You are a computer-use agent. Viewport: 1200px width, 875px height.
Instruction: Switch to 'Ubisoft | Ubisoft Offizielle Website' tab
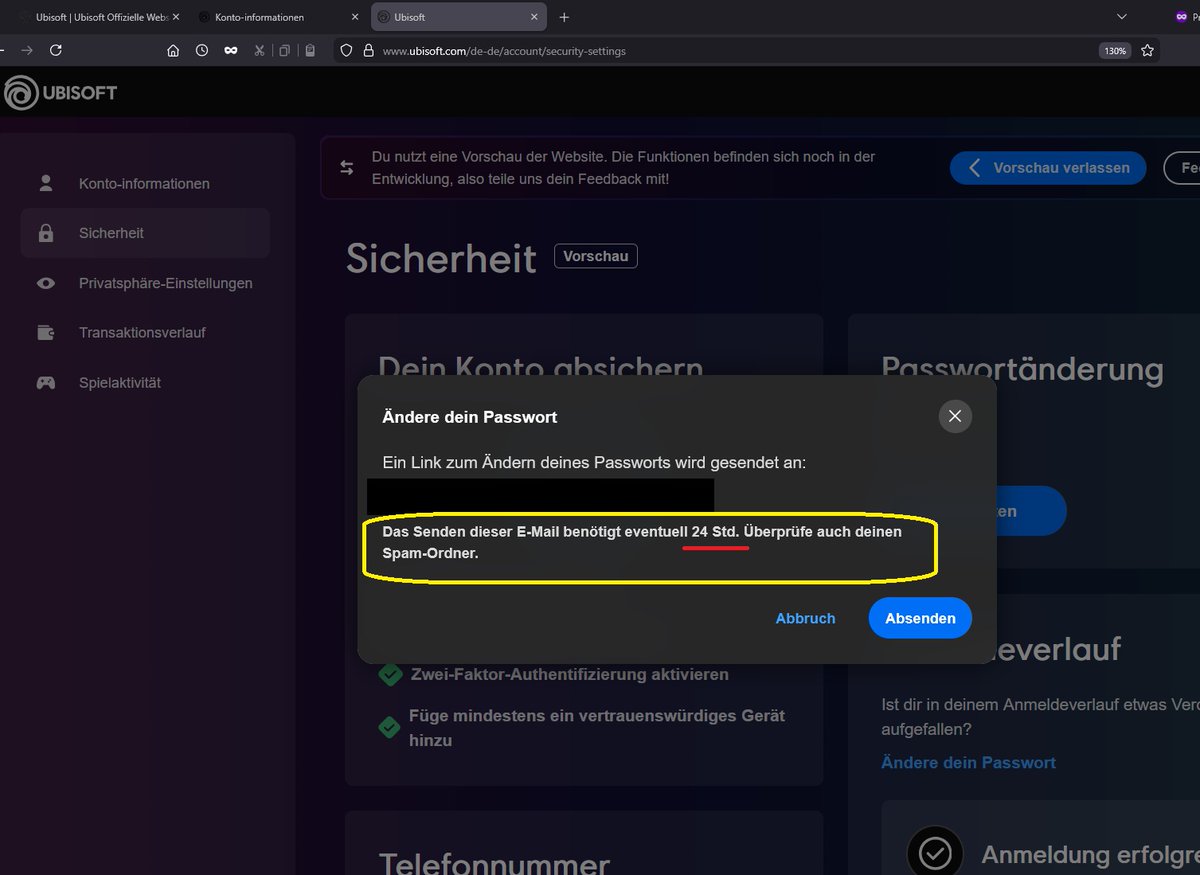click(100, 17)
